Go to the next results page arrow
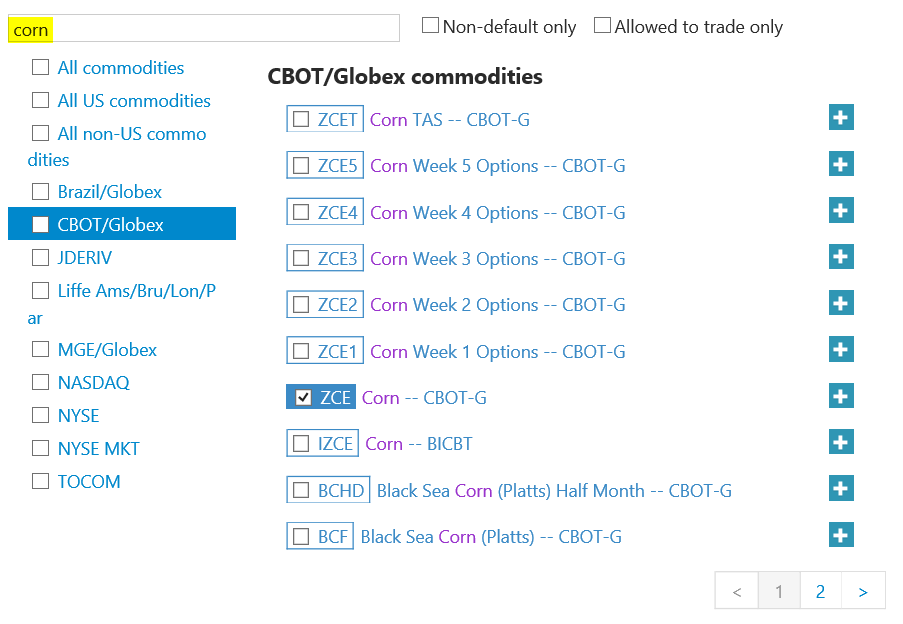 point(863,591)
